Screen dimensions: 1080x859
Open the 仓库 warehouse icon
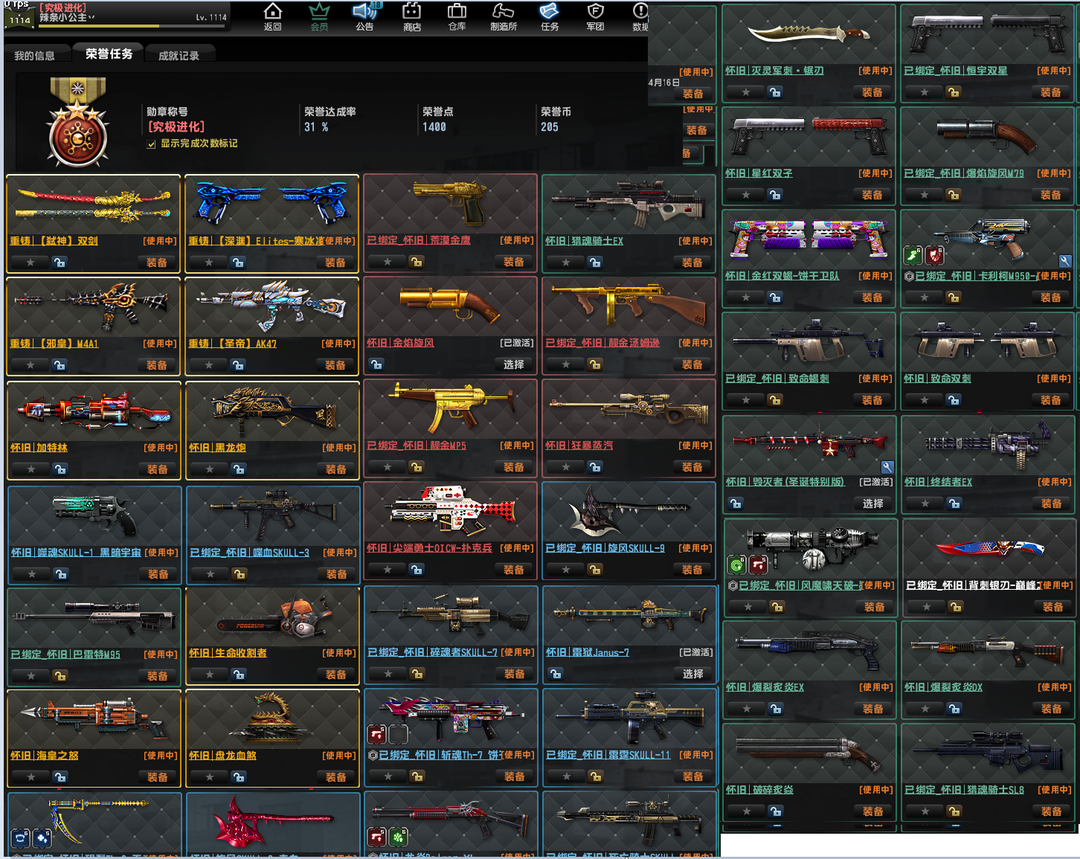click(457, 12)
